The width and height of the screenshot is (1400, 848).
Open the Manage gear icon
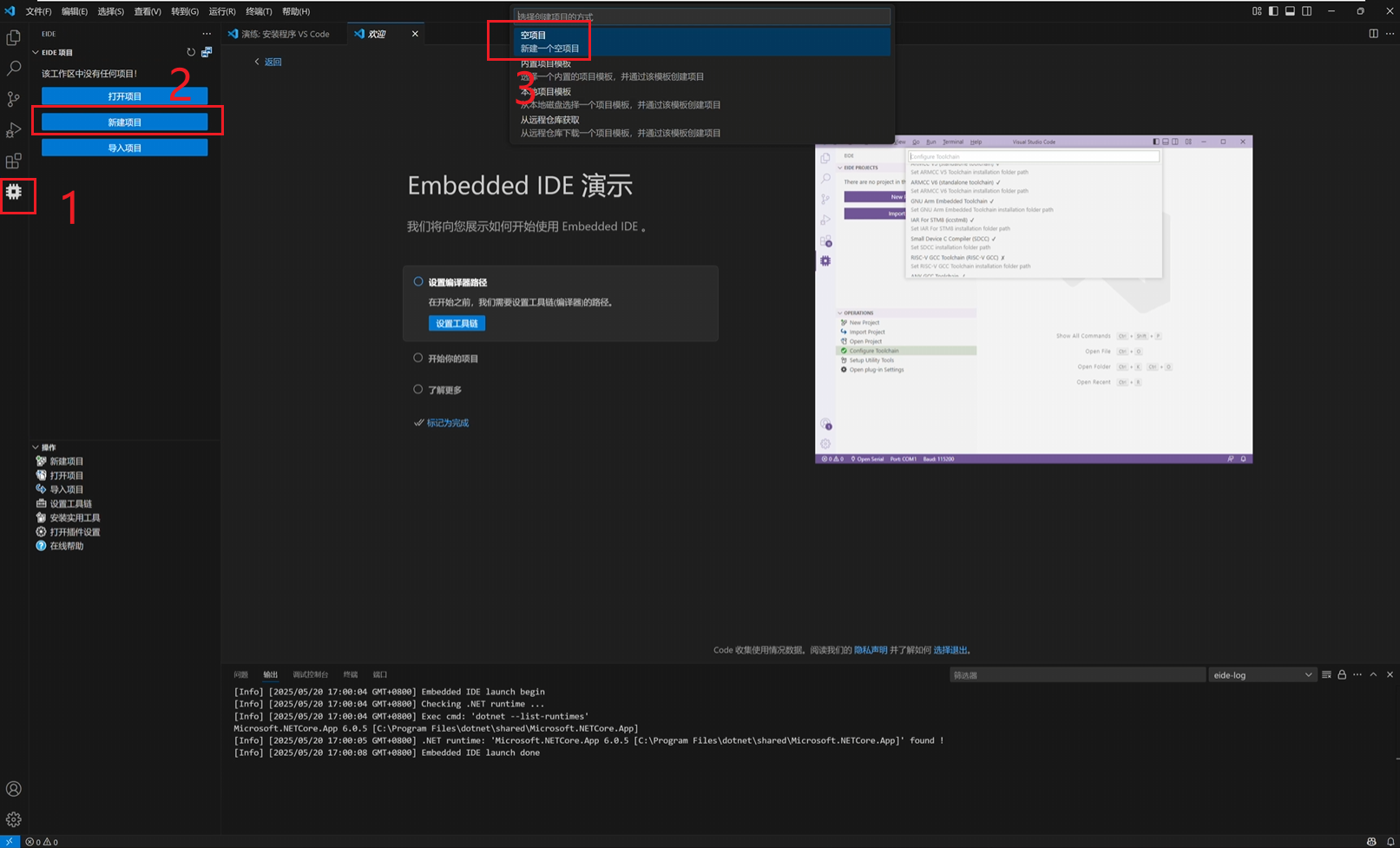14,819
